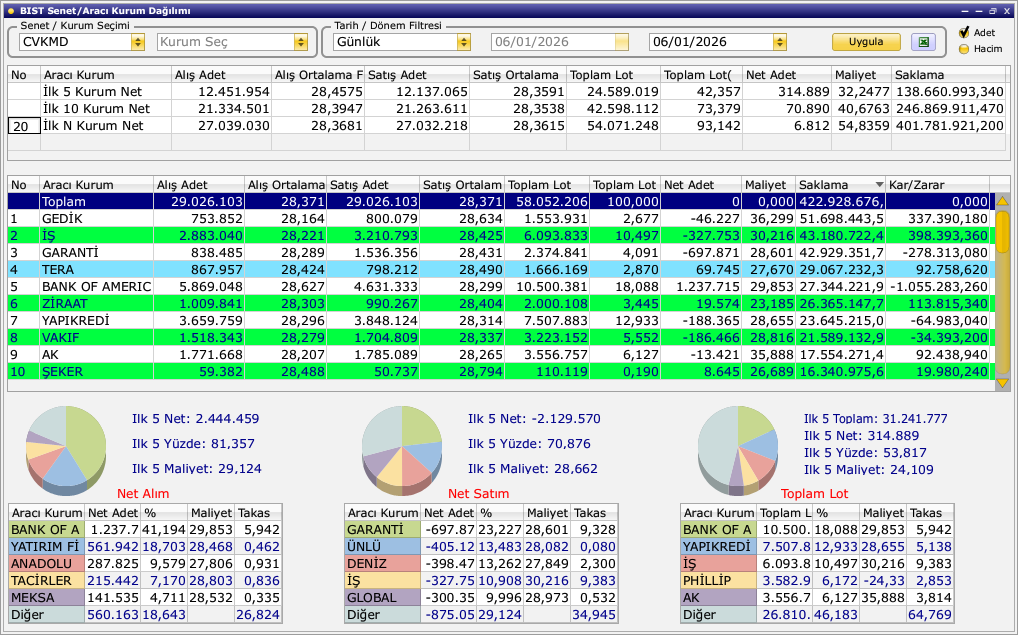Select the İŞ row in the broker table
Viewport: 1018px width, 635px height.
(x=501, y=236)
